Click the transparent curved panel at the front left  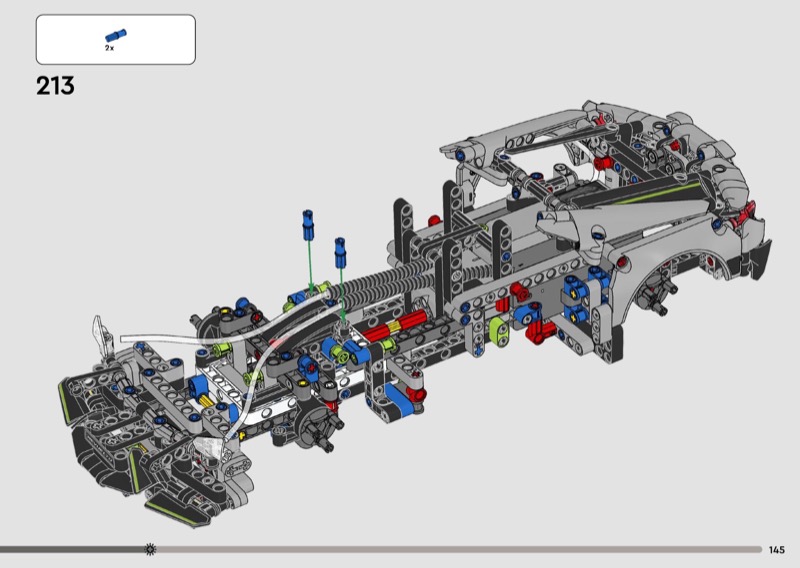pyautogui.click(x=101, y=332)
